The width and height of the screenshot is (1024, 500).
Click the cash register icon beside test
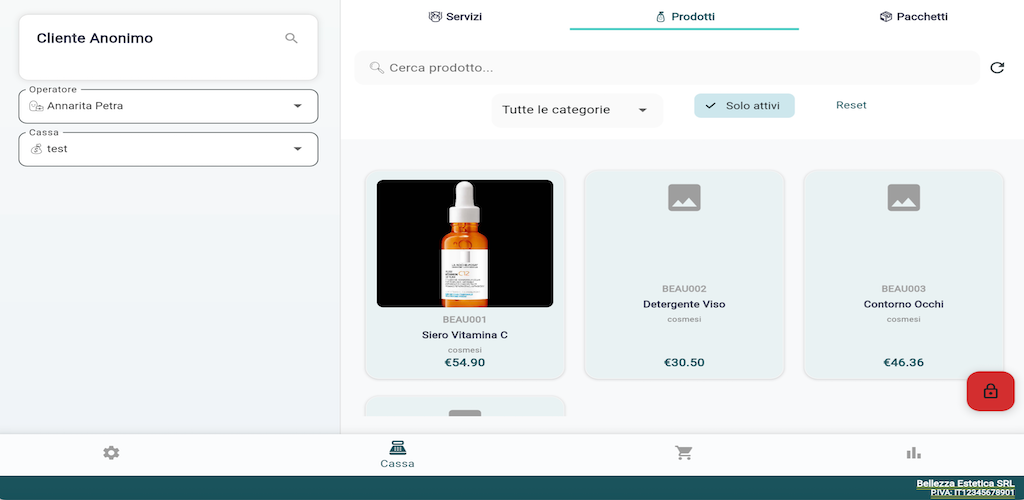coord(37,149)
